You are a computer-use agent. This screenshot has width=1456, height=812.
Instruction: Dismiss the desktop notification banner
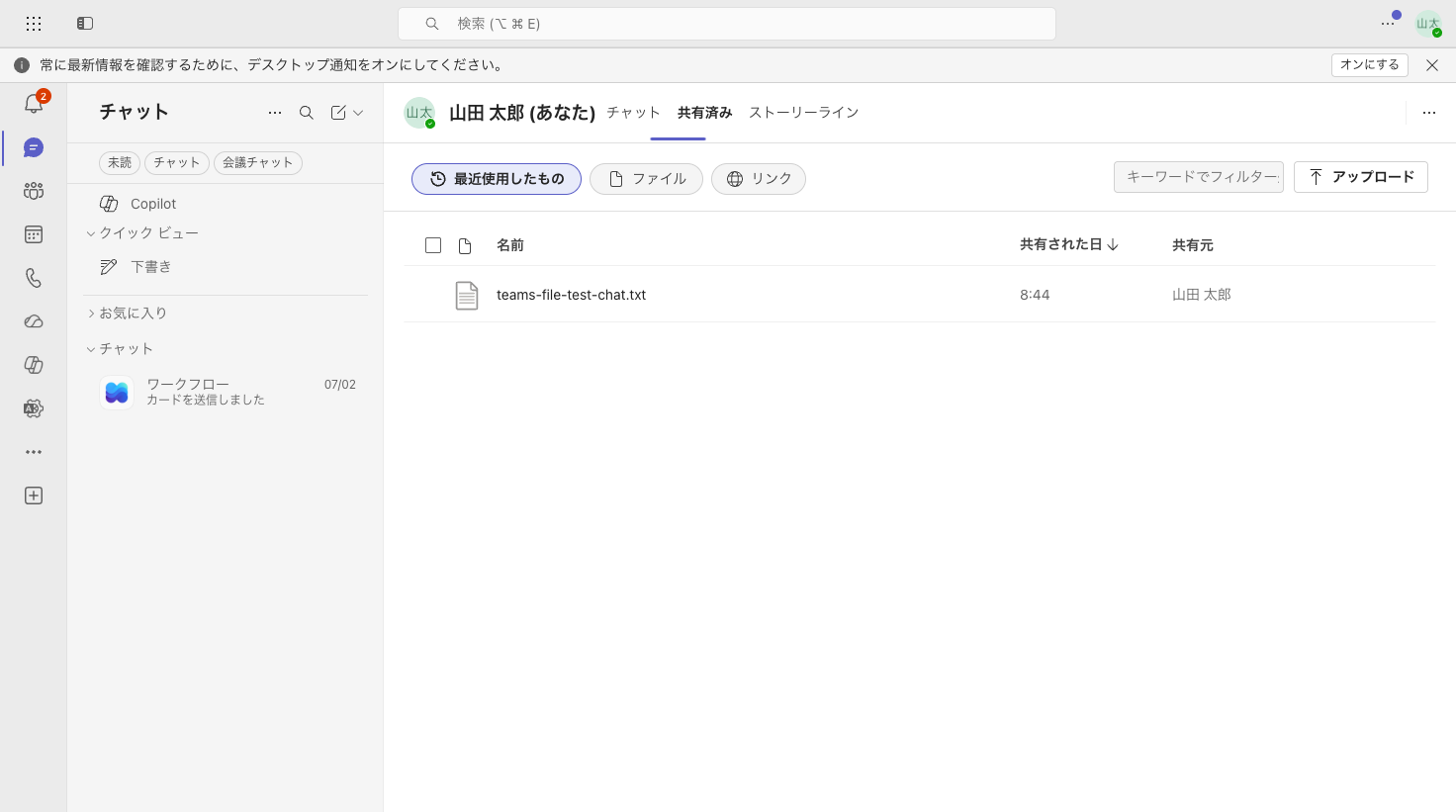(x=1432, y=65)
